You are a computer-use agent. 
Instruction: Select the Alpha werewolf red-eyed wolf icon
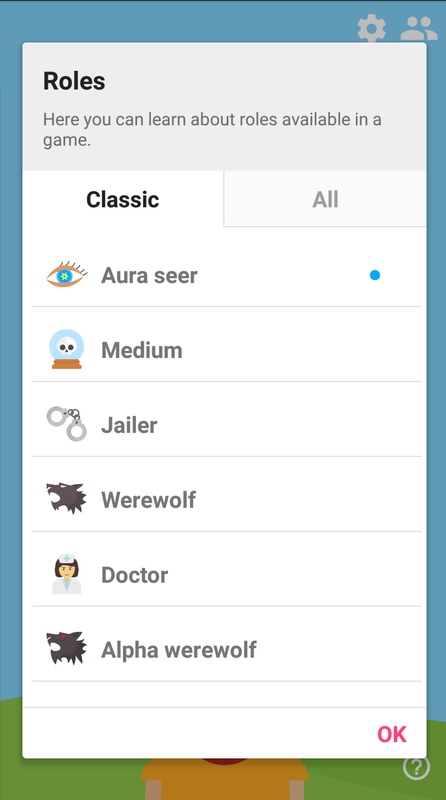pos(66,648)
